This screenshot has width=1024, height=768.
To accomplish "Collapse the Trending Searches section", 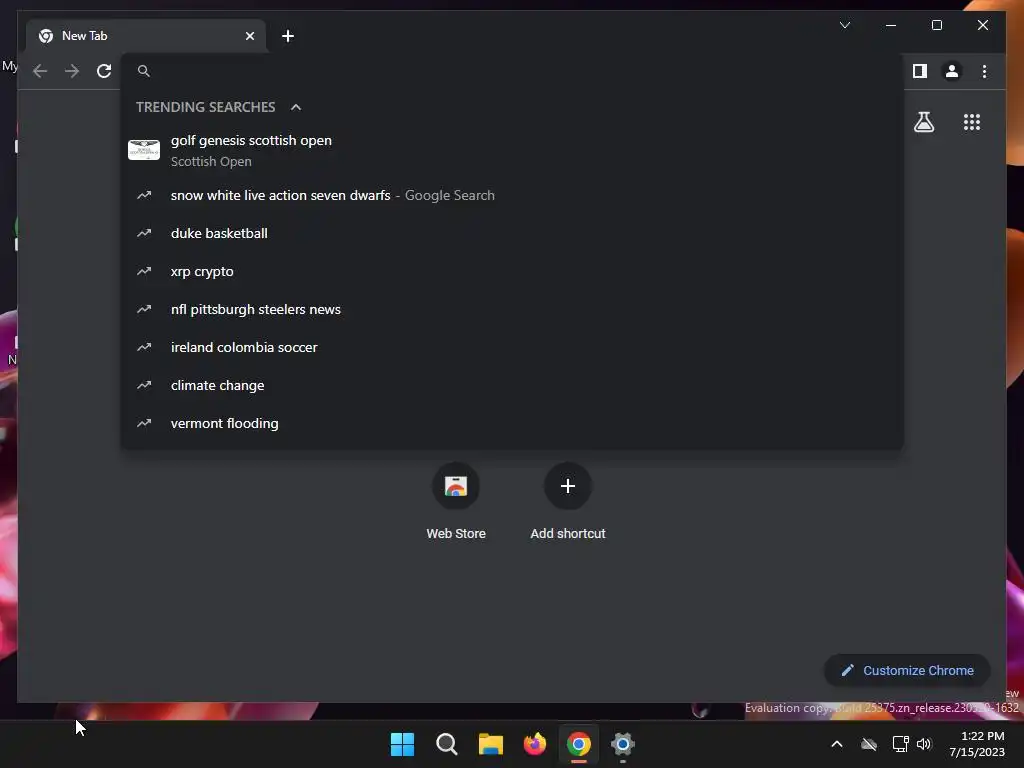I will [x=296, y=107].
